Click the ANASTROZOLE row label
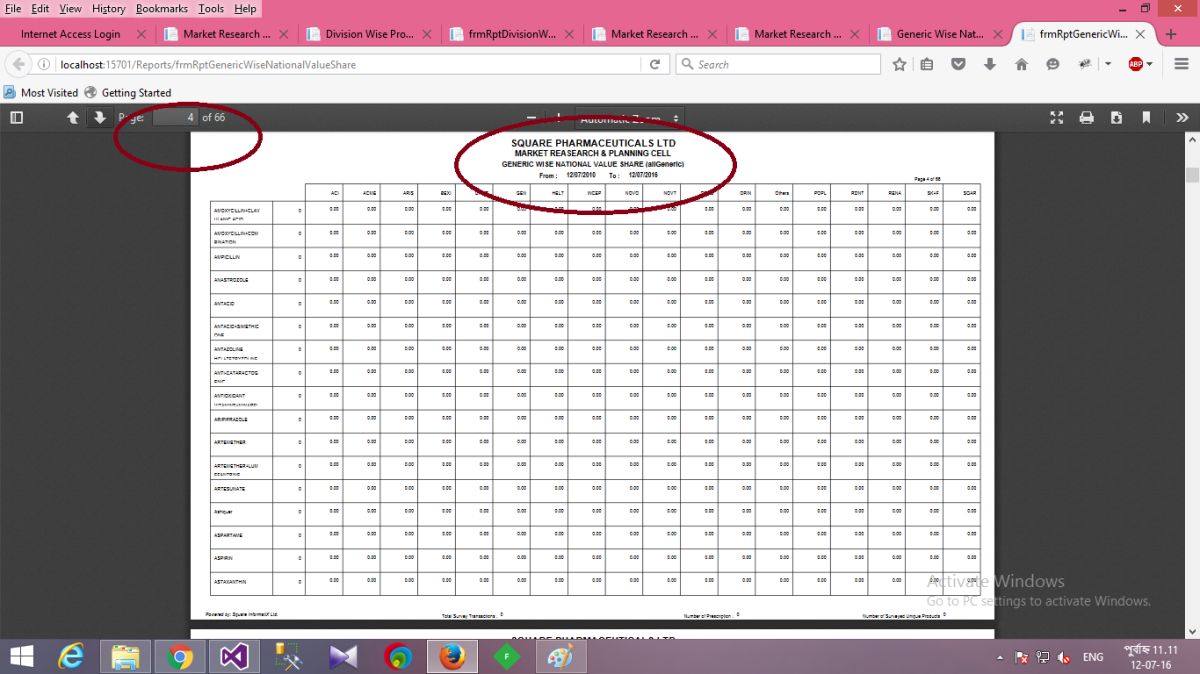The width and height of the screenshot is (1200, 674). (x=231, y=280)
